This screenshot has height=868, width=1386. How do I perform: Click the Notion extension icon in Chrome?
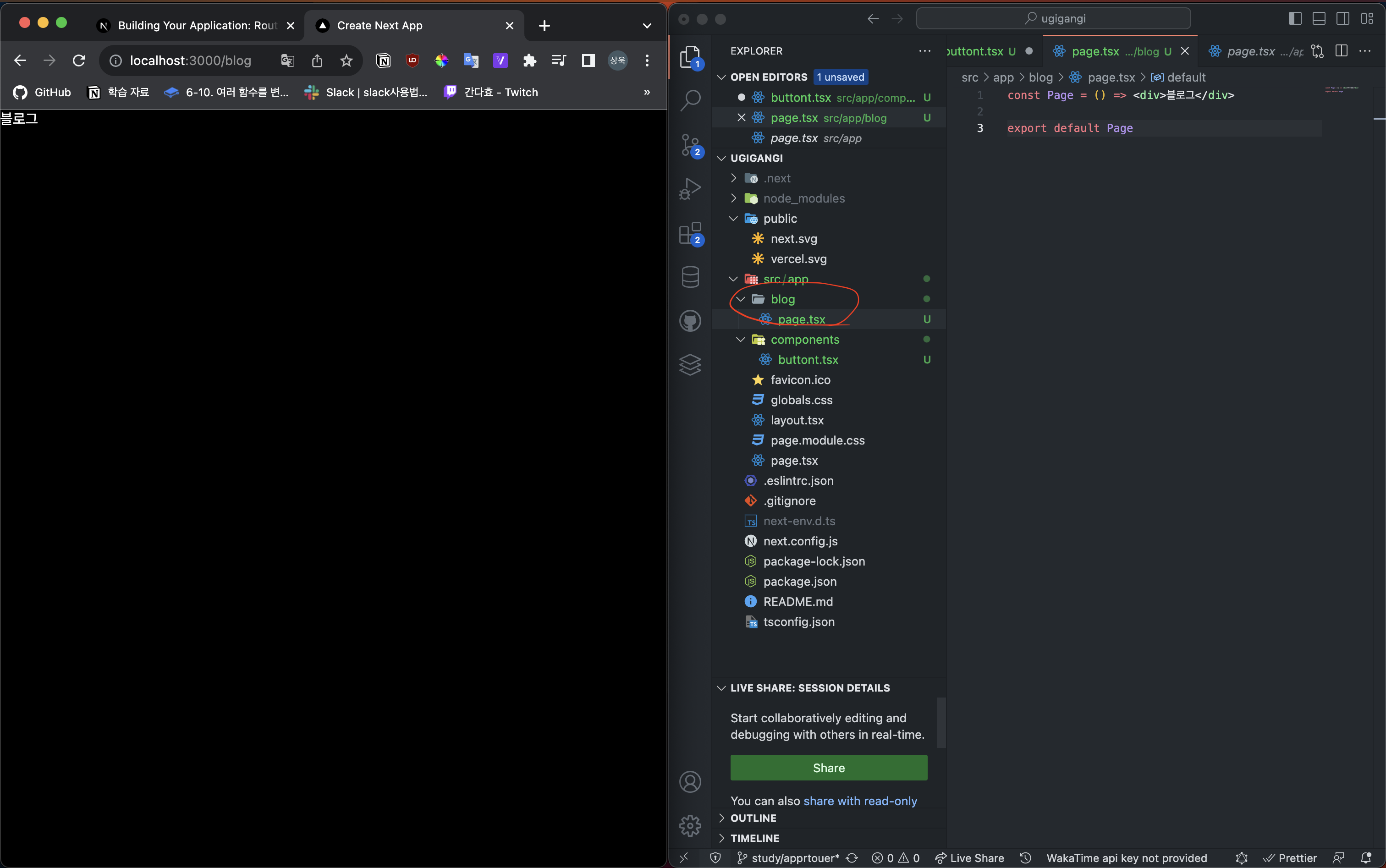pos(383,60)
